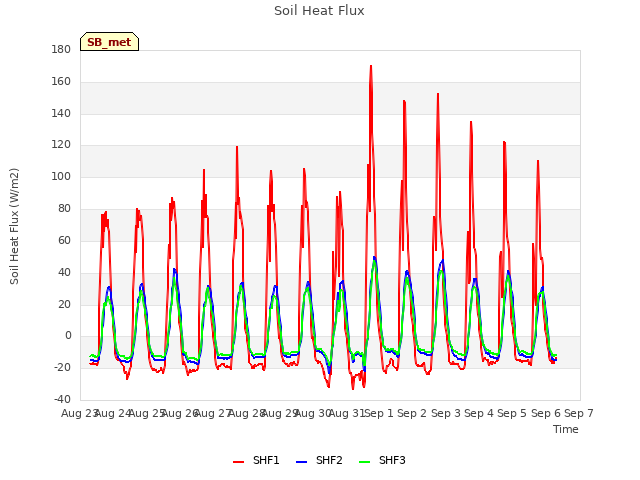640x480 pixels.
Task: Click the Sep 6 x-axis tick label
Action: pos(546,413)
